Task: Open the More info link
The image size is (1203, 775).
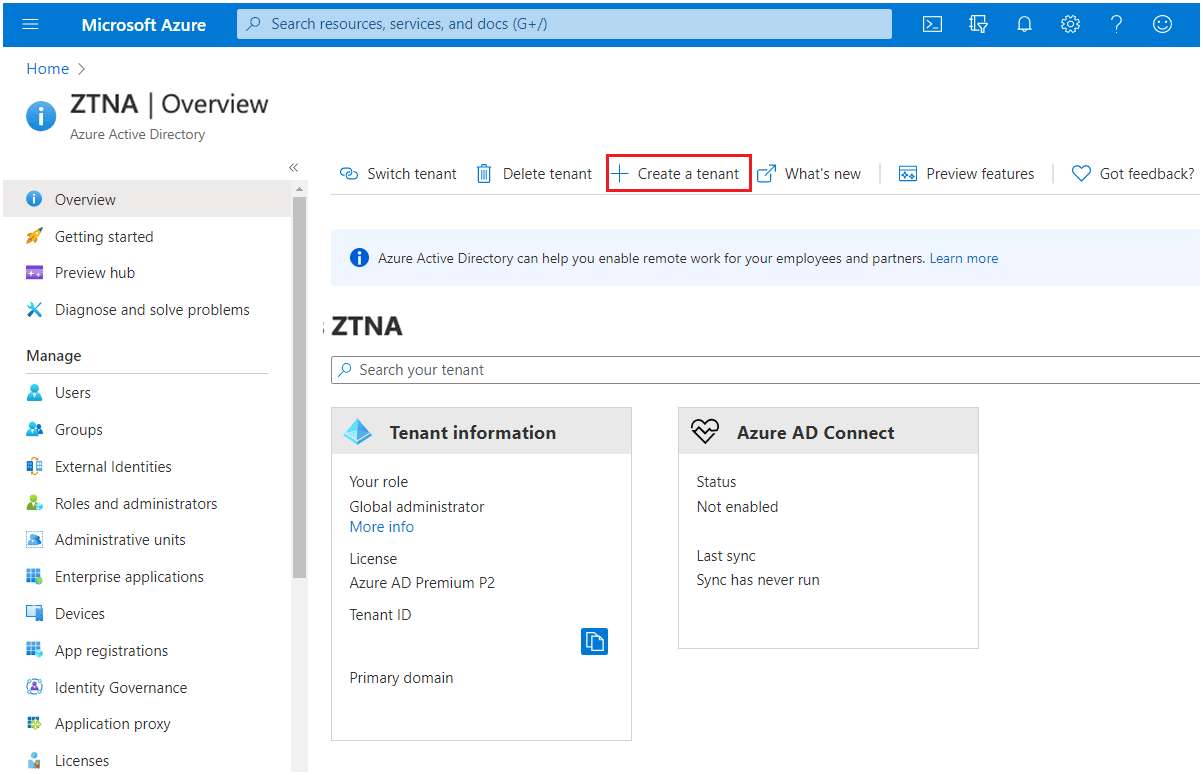Action: [x=381, y=527]
